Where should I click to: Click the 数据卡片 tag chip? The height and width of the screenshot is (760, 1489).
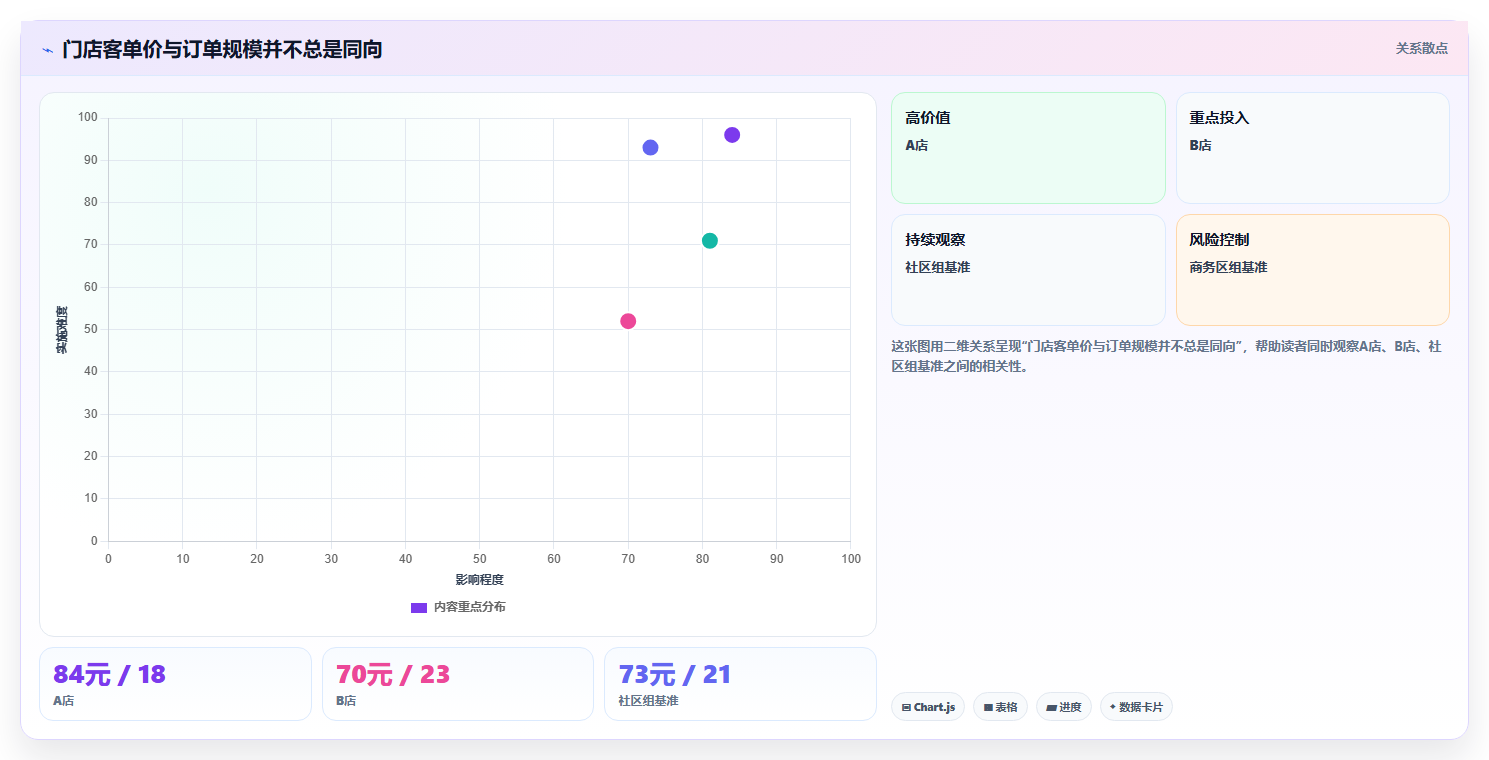[x=1136, y=707]
